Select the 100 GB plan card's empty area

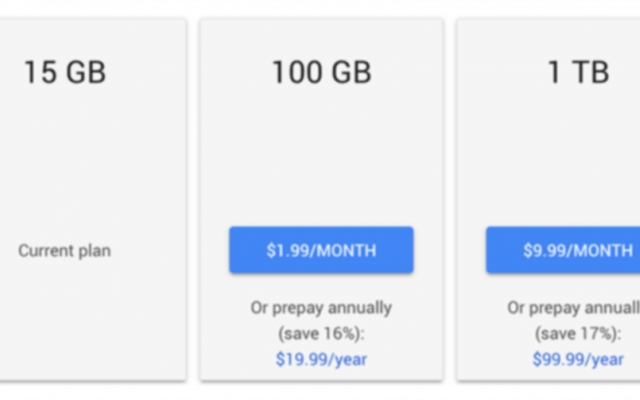321,155
